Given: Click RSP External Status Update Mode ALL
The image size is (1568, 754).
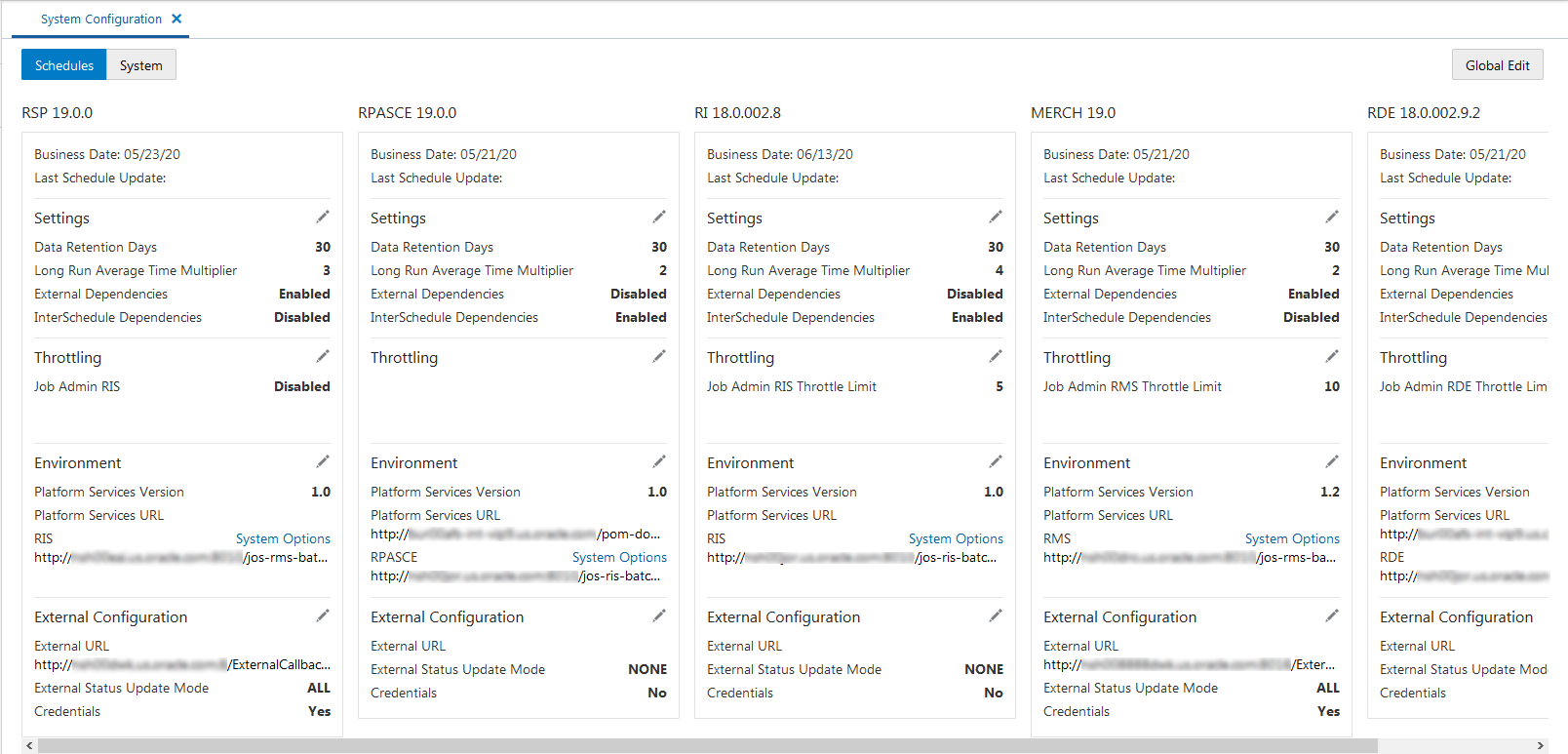Looking at the screenshot, I should tap(319, 688).
